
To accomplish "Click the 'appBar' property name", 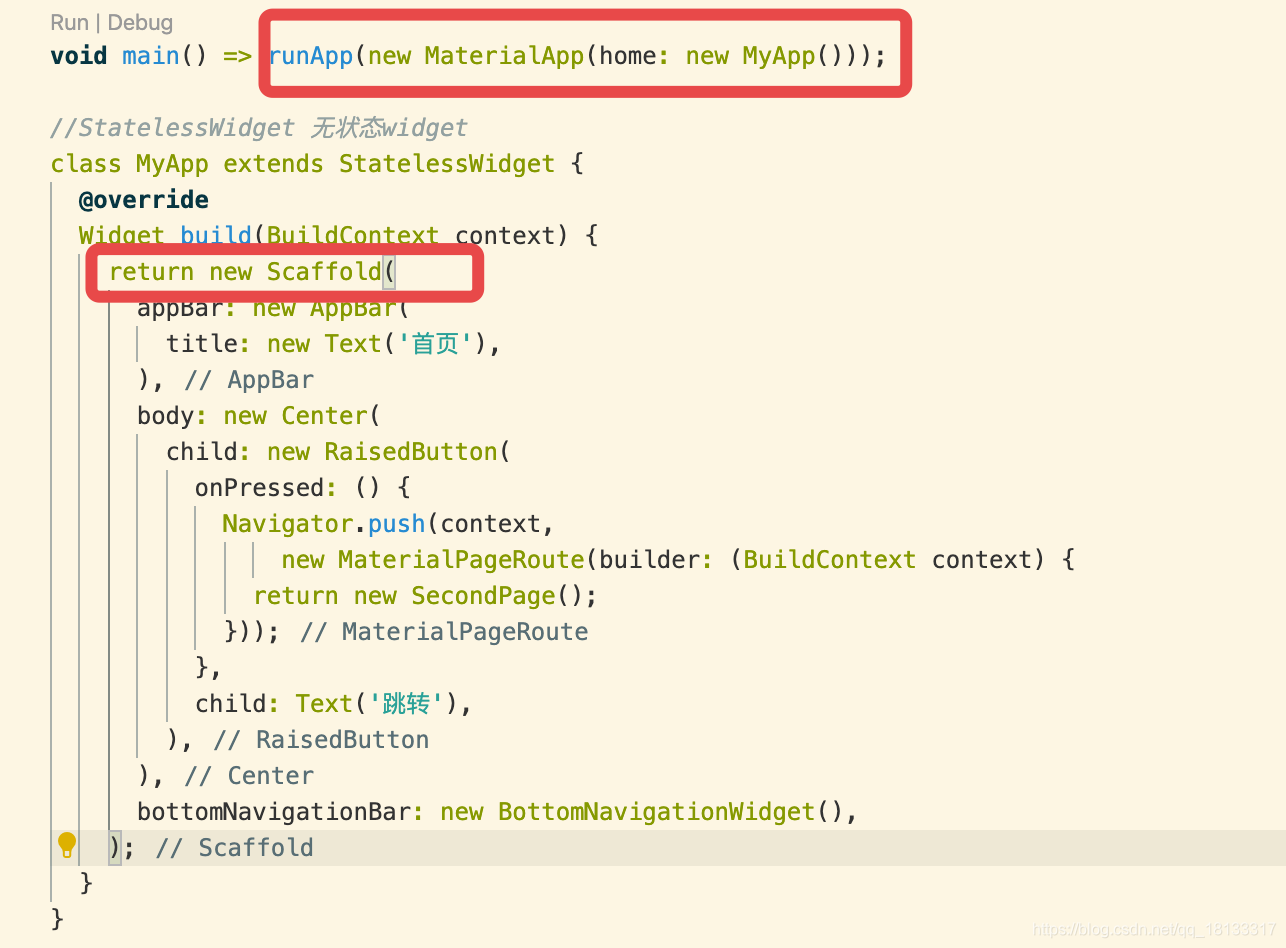I will pos(179,307).
